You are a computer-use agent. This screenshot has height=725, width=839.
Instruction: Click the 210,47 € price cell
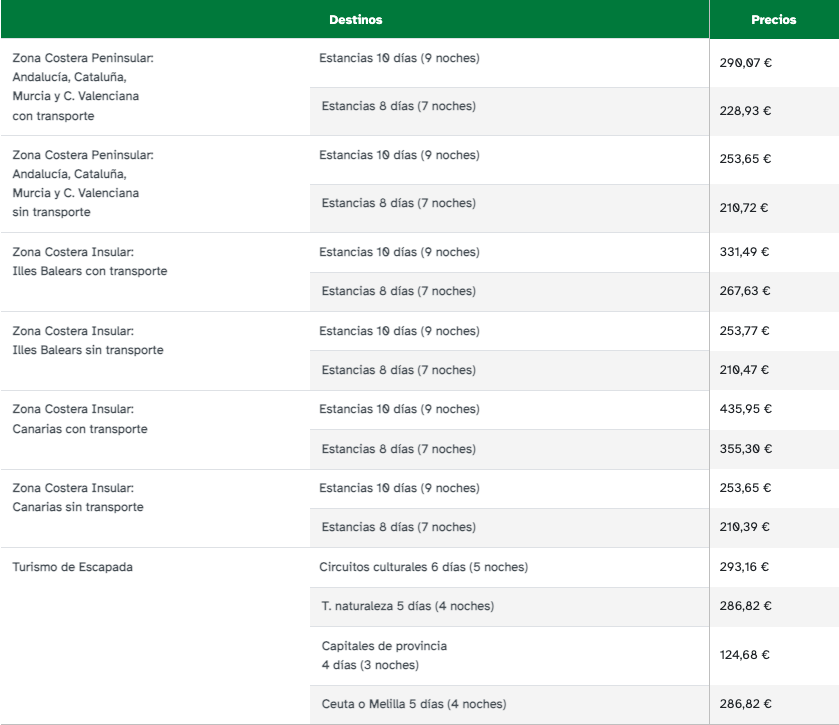746,370
